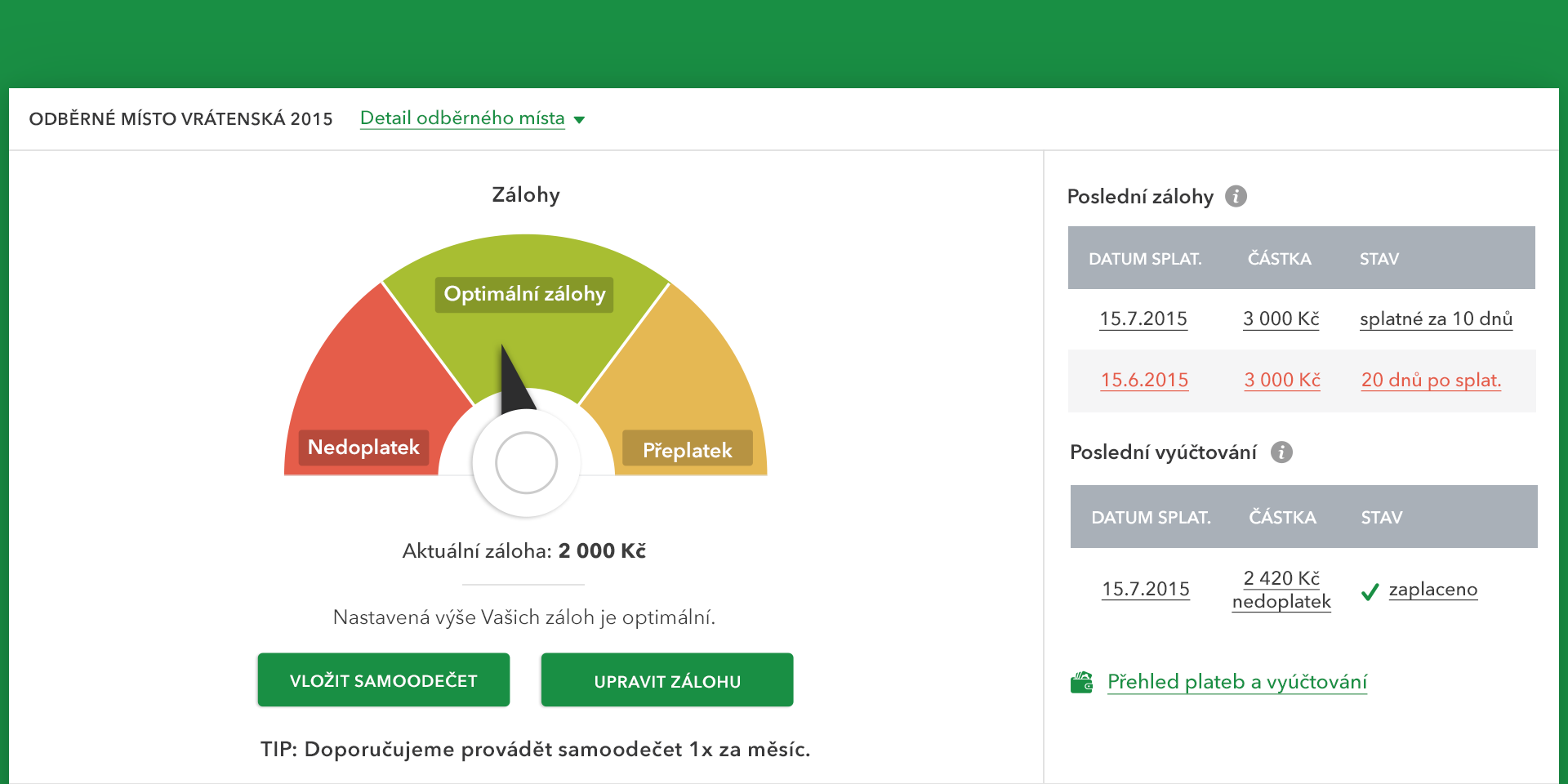The height and width of the screenshot is (784, 1568).
Task: Click ČÁSTKA header in Poslední zálohy table
Action: (1279, 259)
